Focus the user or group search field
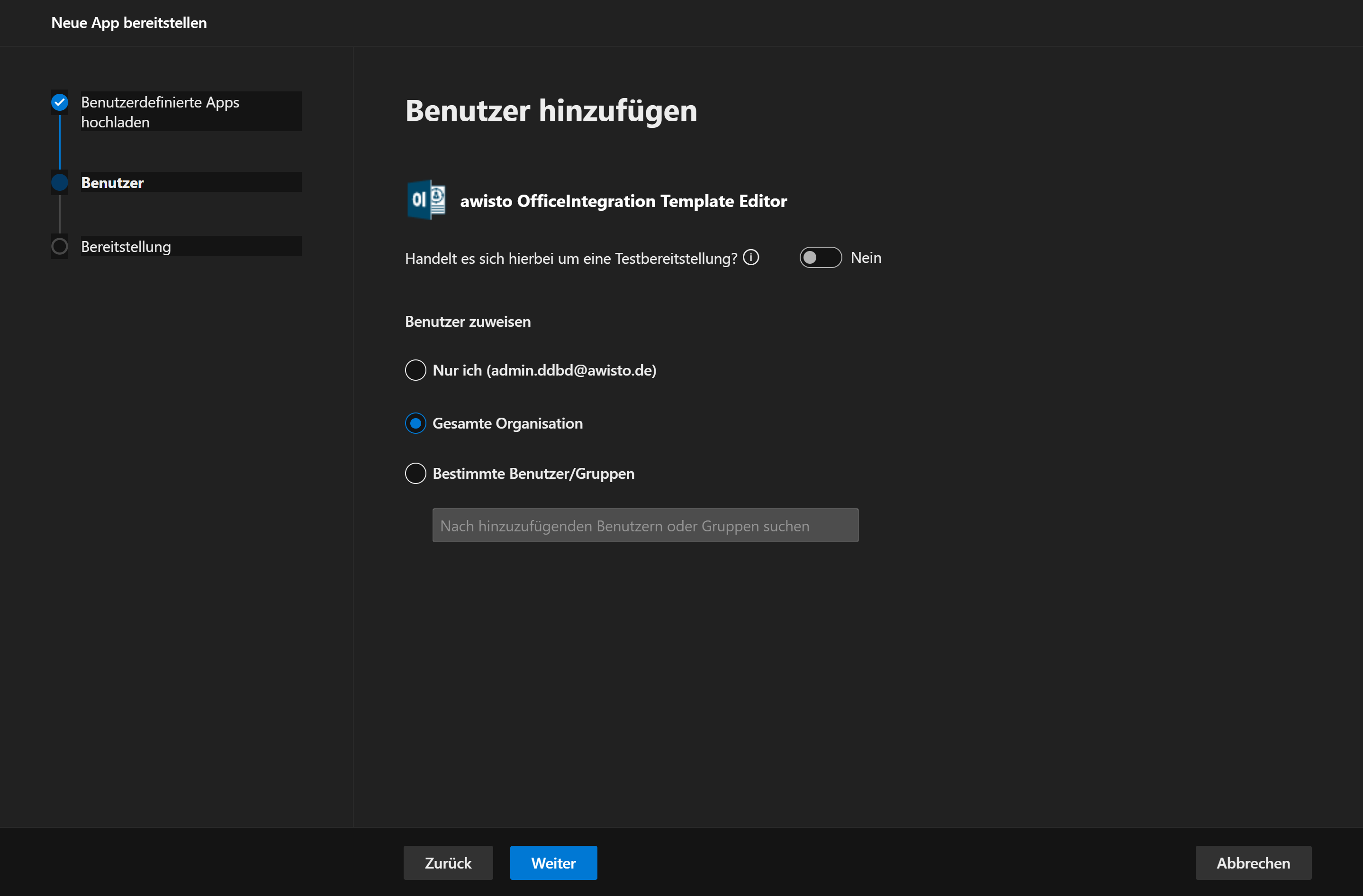The width and height of the screenshot is (1363, 896). click(645, 526)
